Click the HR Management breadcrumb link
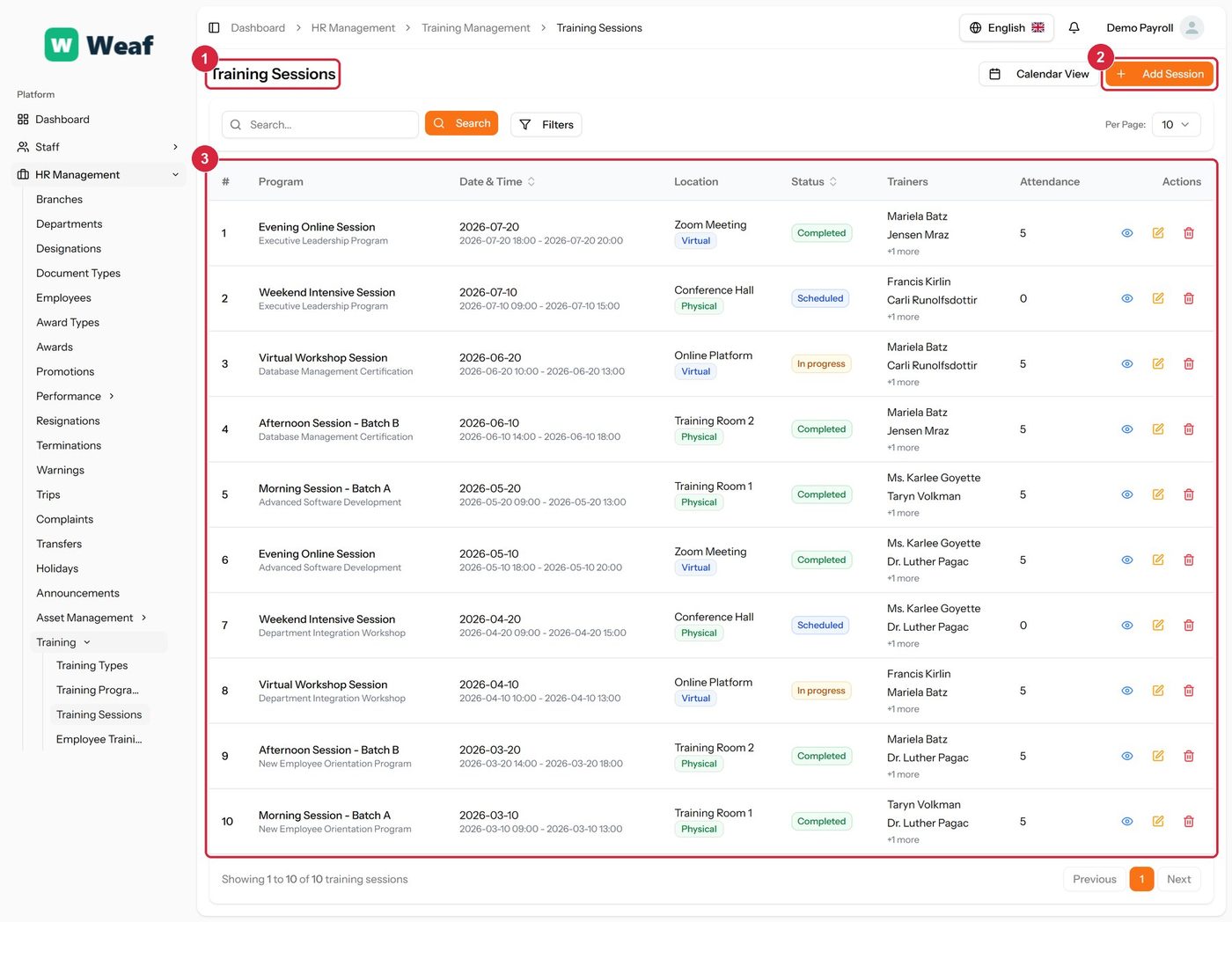The image size is (1232, 959). pyautogui.click(x=353, y=28)
